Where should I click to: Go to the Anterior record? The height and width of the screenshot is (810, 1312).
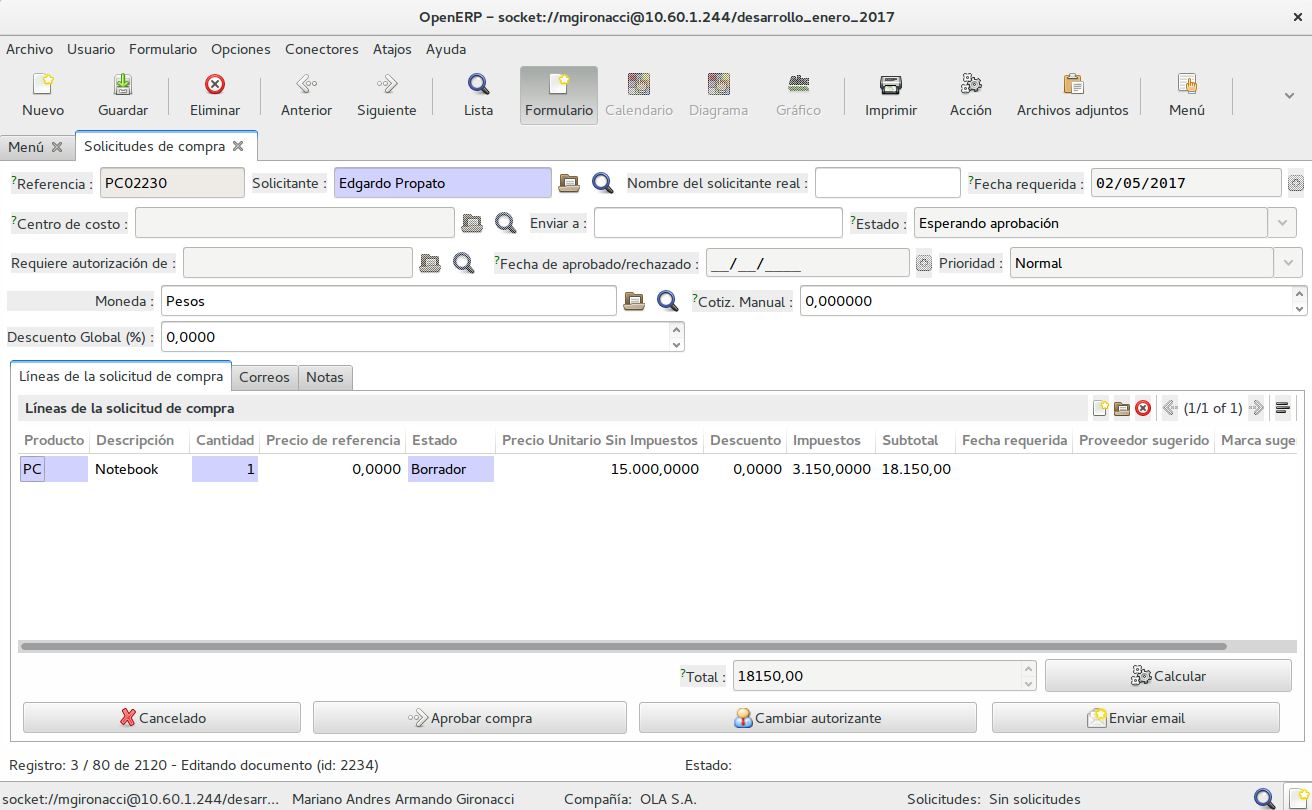pos(307,84)
